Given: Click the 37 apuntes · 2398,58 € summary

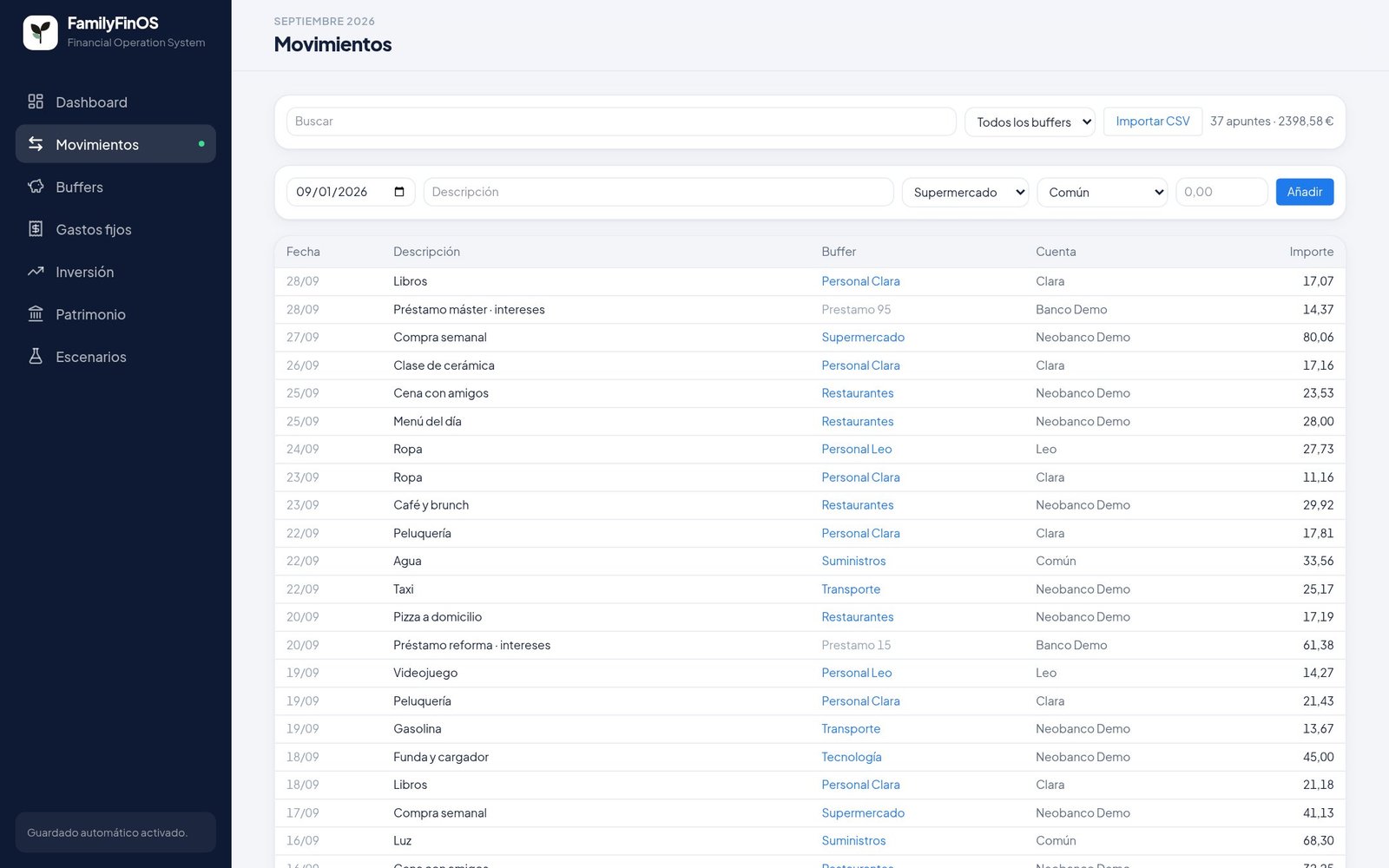Looking at the screenshot, I should point(1272,122).
